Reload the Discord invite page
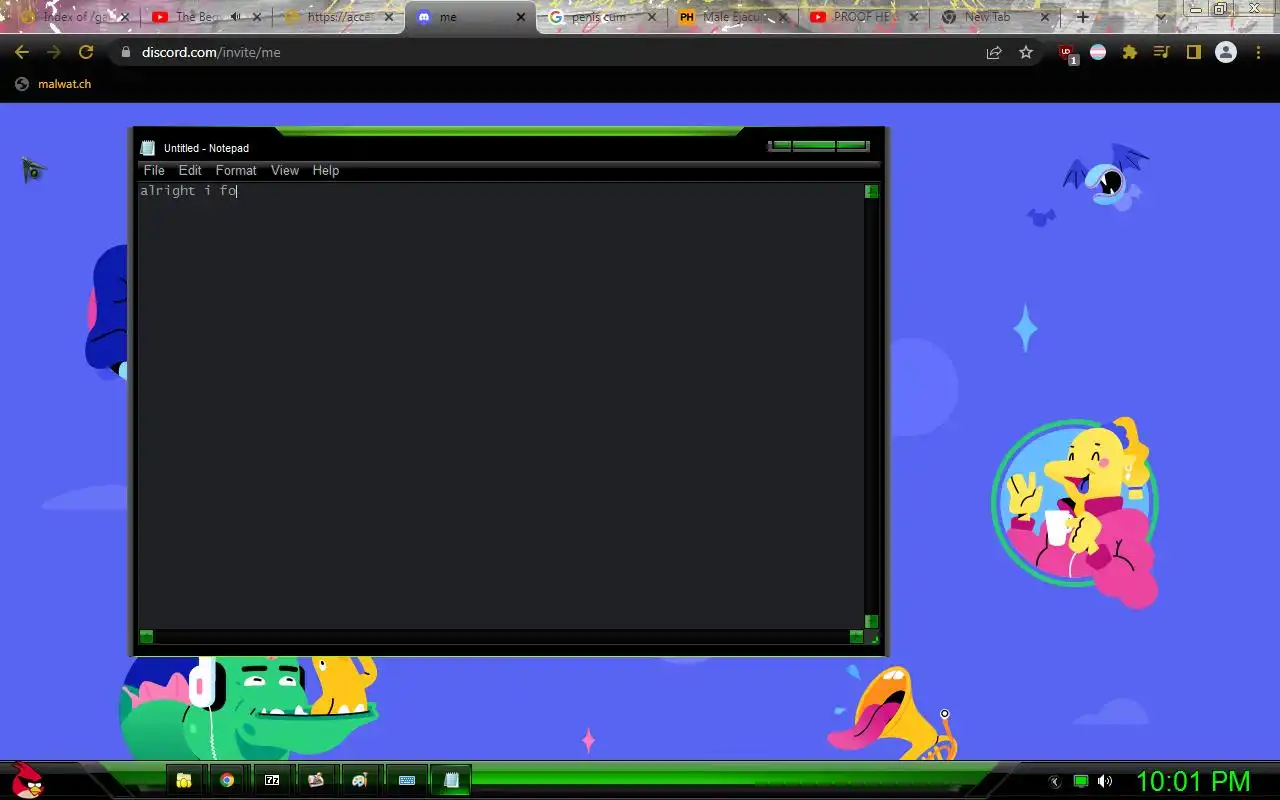 [x=86, y=52]
